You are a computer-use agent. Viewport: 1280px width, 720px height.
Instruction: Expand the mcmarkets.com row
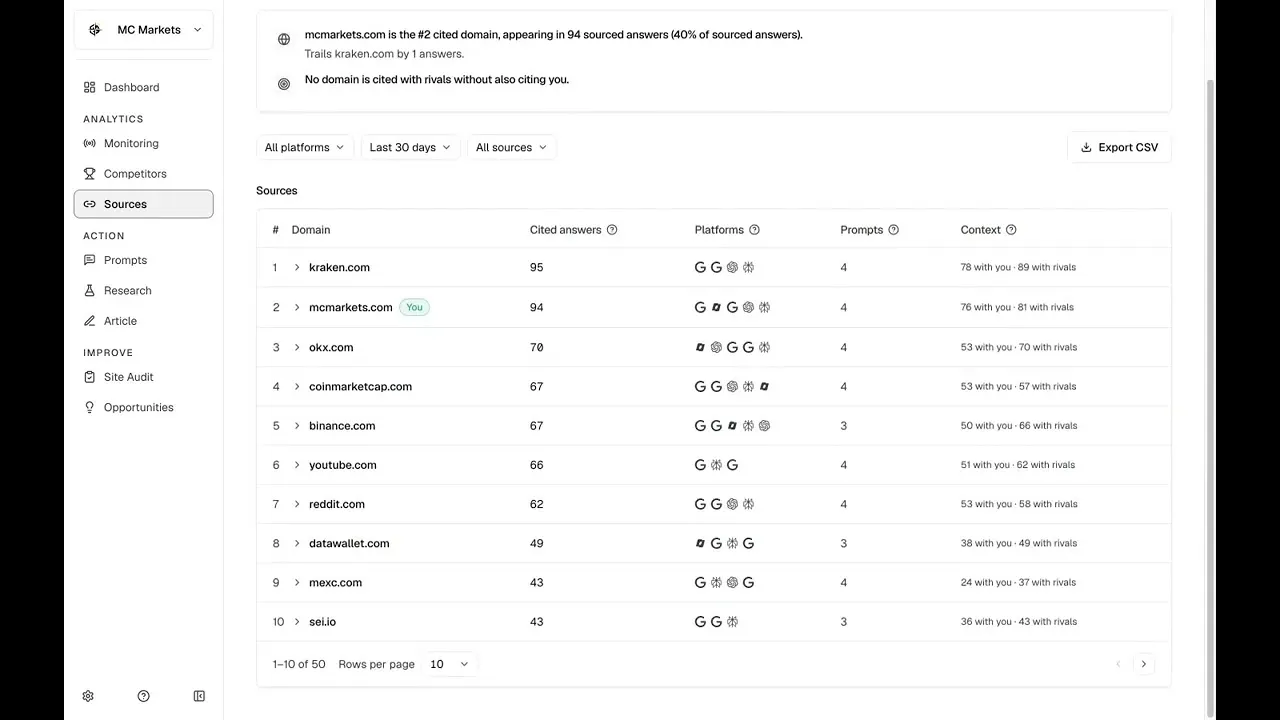pos(297,308)
